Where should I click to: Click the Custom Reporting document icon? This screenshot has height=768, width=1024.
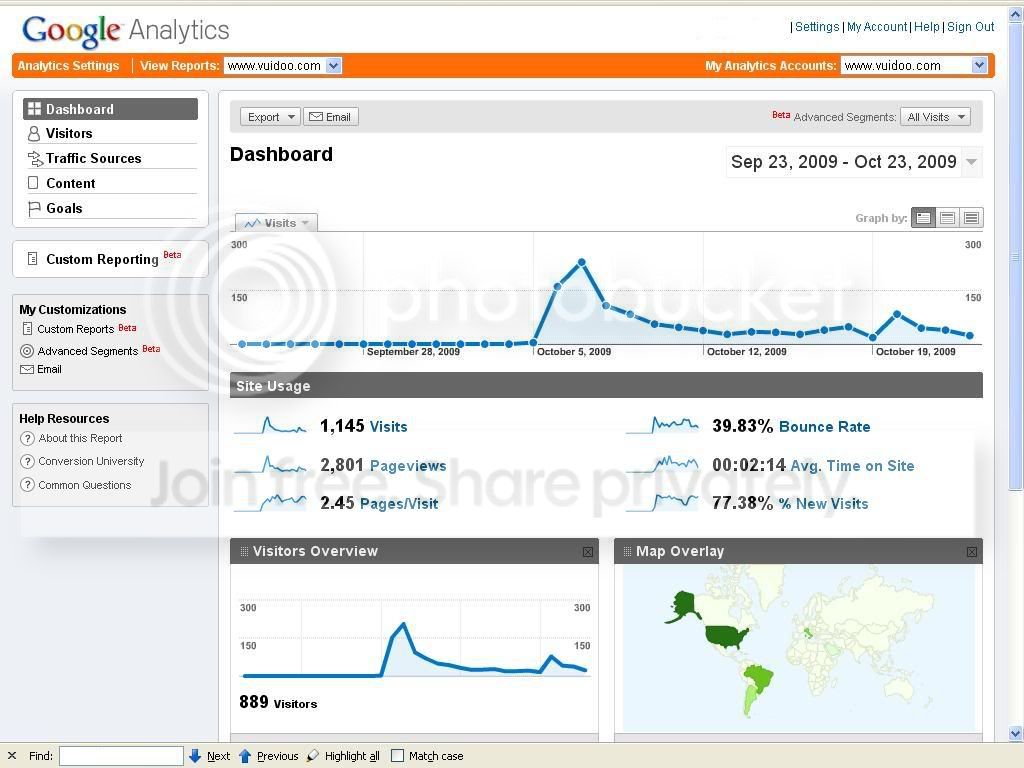coord(32,259)
